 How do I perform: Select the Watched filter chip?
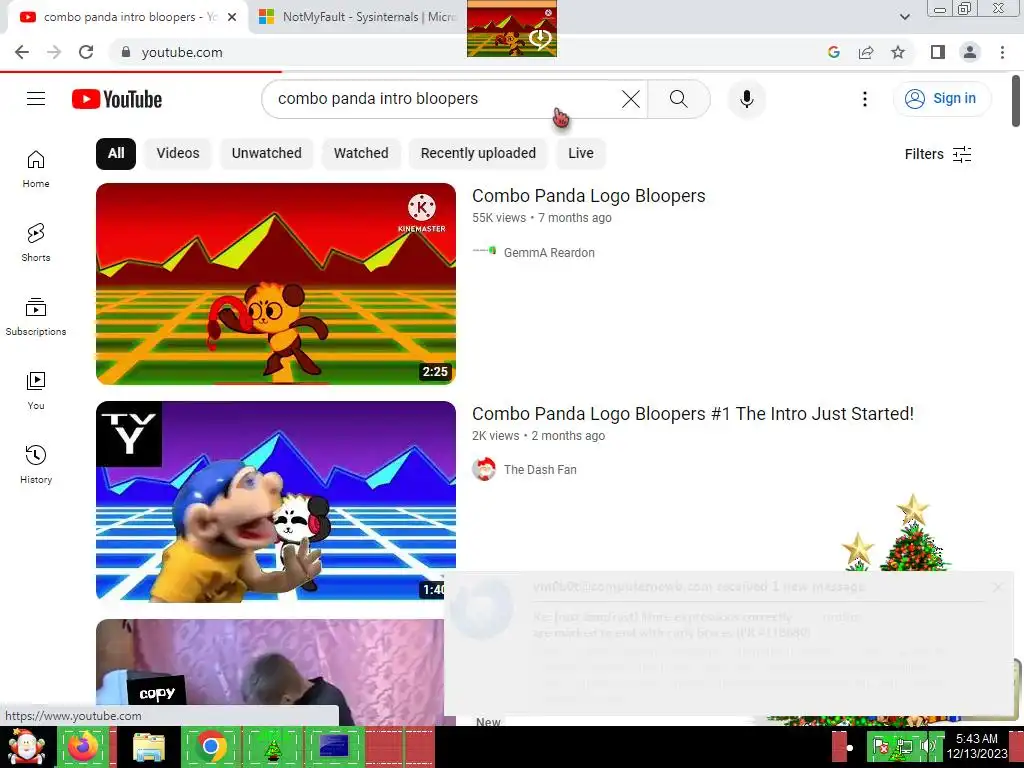coord(361,153)
